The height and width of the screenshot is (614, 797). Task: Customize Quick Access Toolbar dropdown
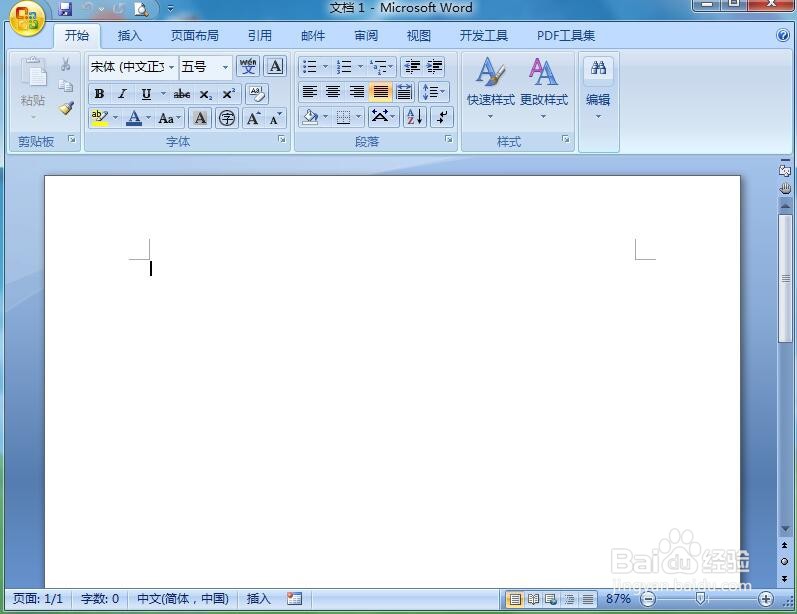click(170, 9)
